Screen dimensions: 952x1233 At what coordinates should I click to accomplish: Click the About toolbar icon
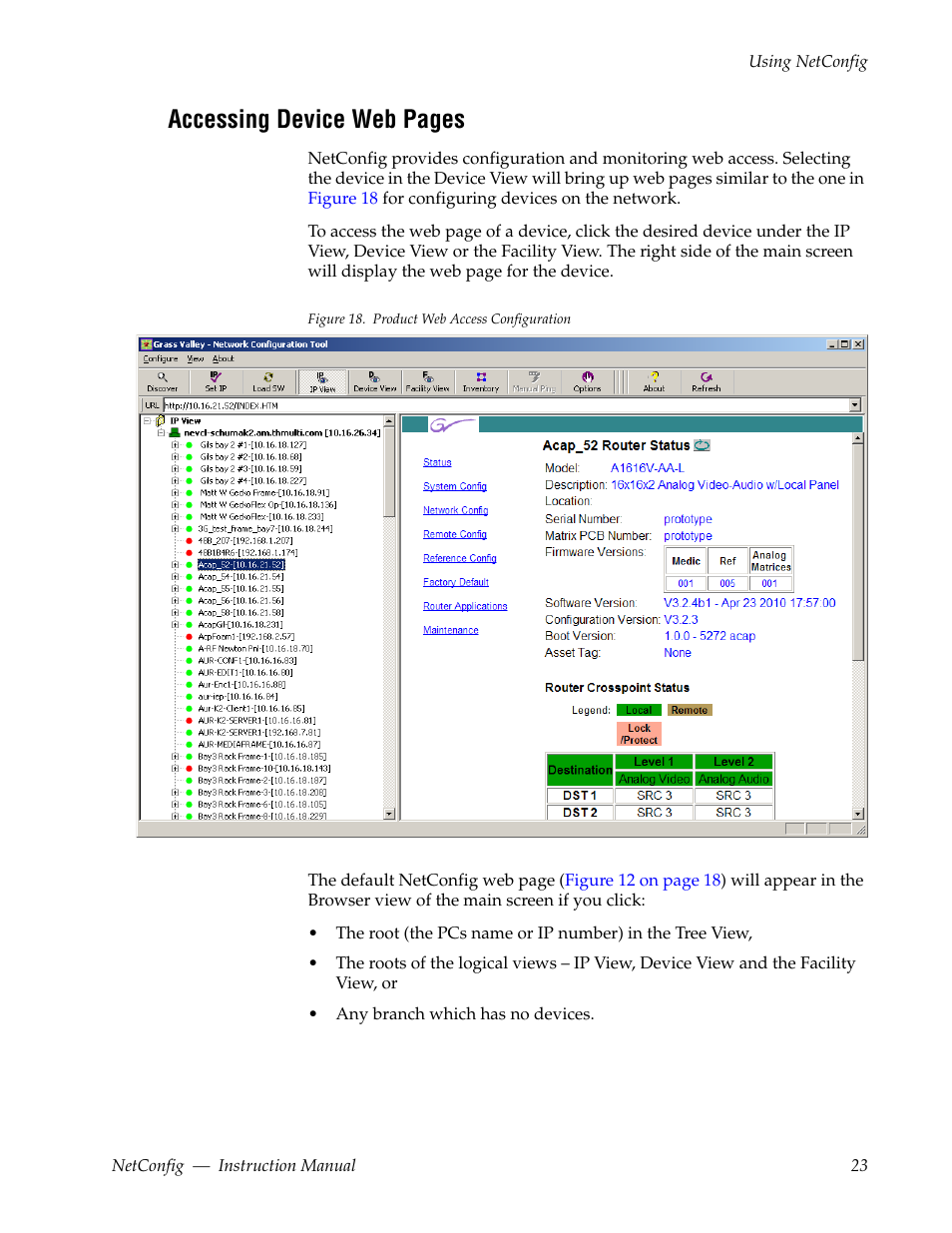pos(654,382)
